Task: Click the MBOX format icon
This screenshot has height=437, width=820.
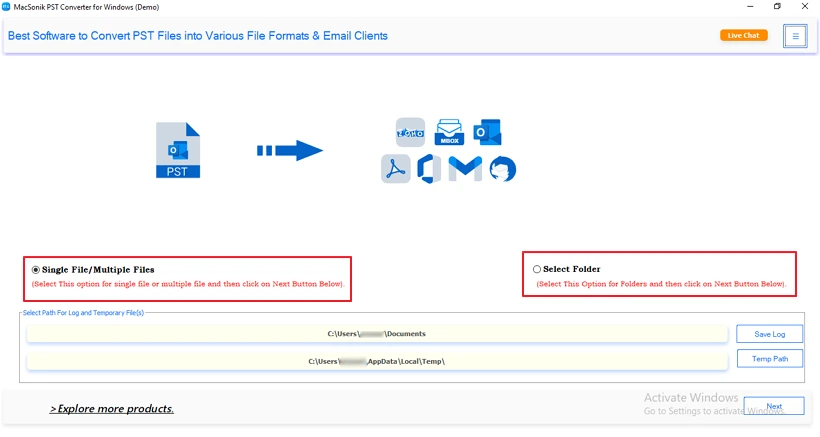Action: 449,132
